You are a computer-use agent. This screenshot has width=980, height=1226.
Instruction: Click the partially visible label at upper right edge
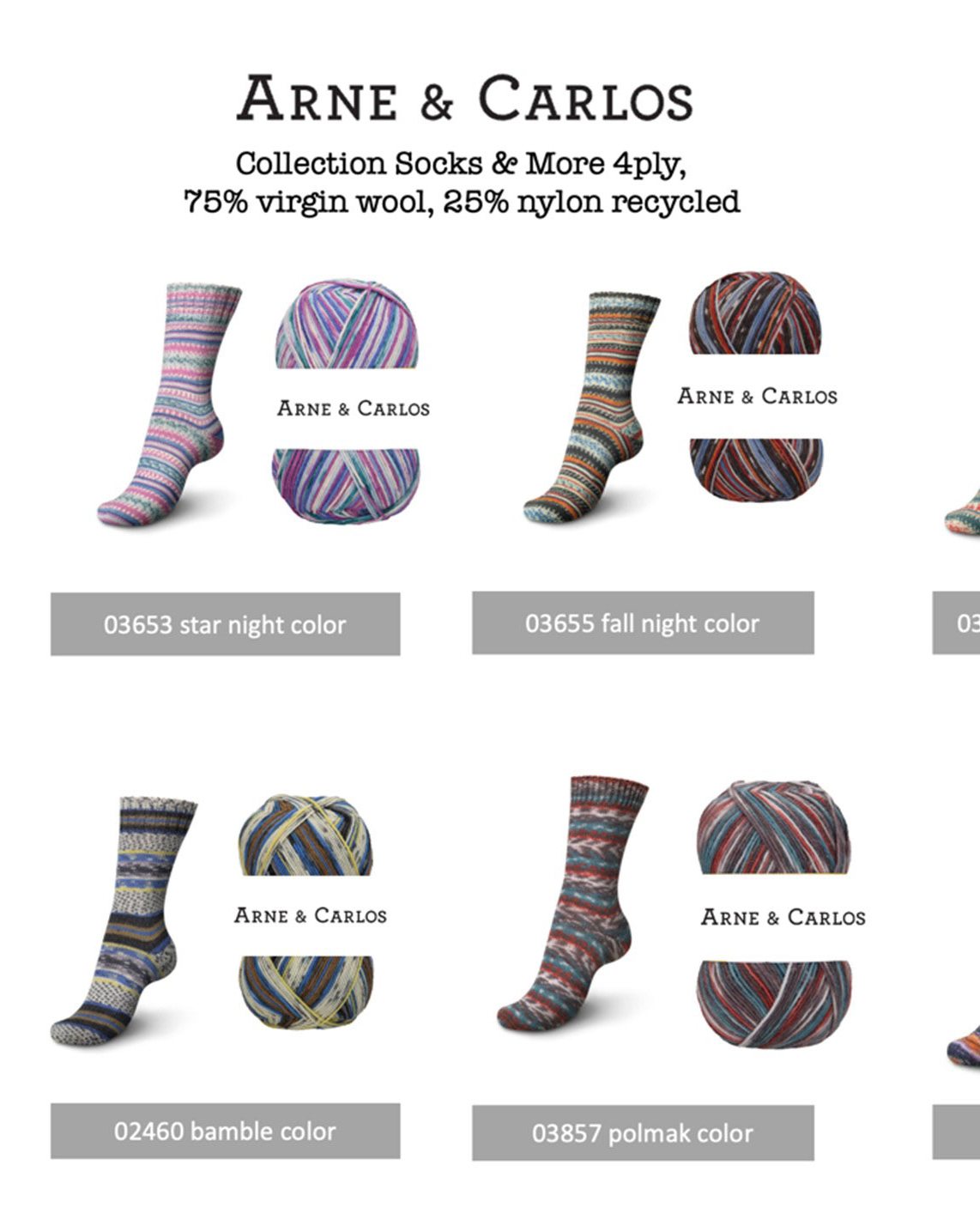pos(956,622)
